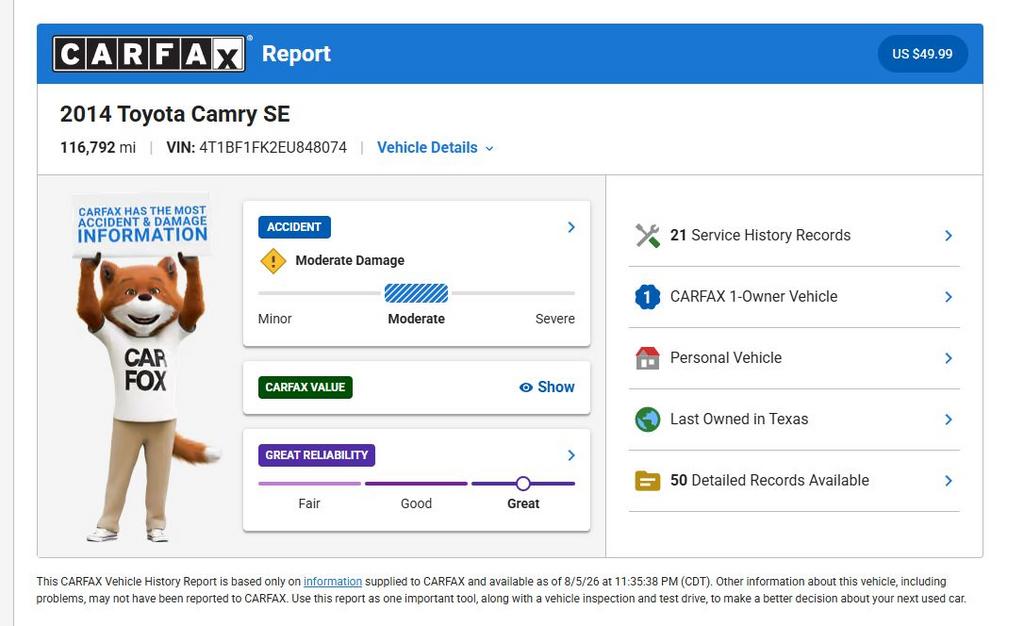Image resolution: width=1024 pixels, height=626 pixels.
Task: Show the hidden CARFAX Value
Action: (547, 387)
